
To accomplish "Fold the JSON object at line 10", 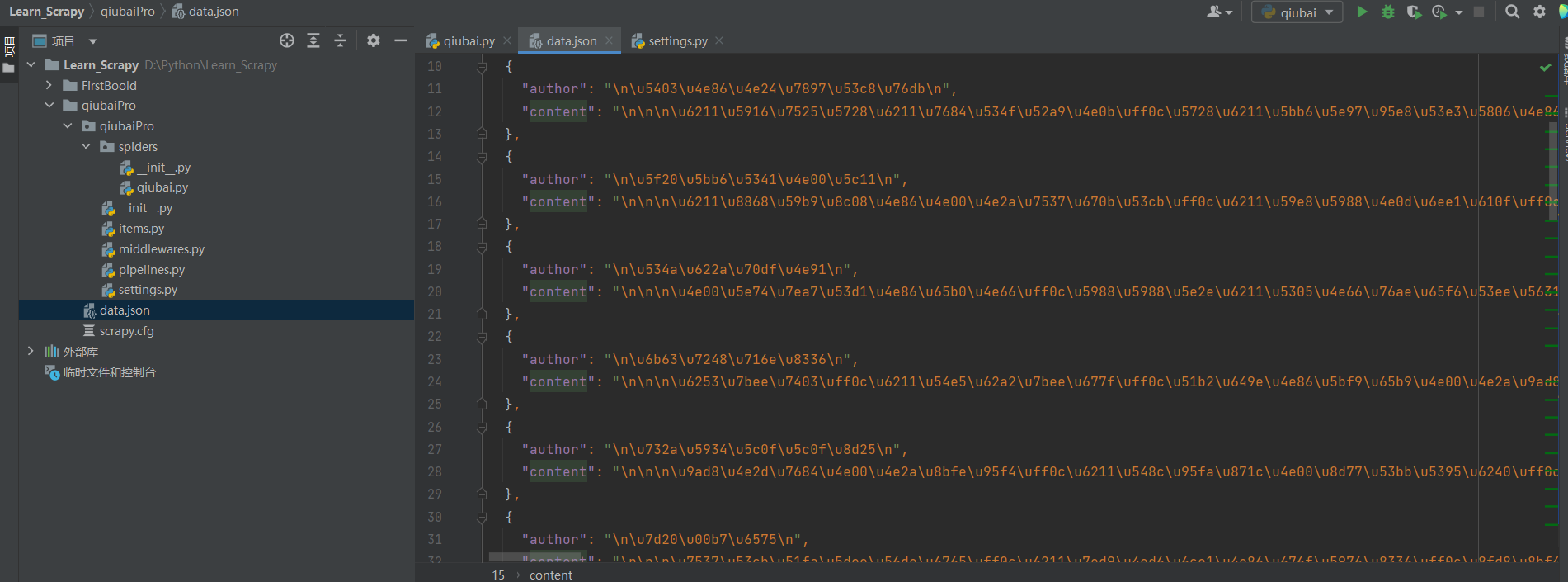I will (x=482, y=66).
